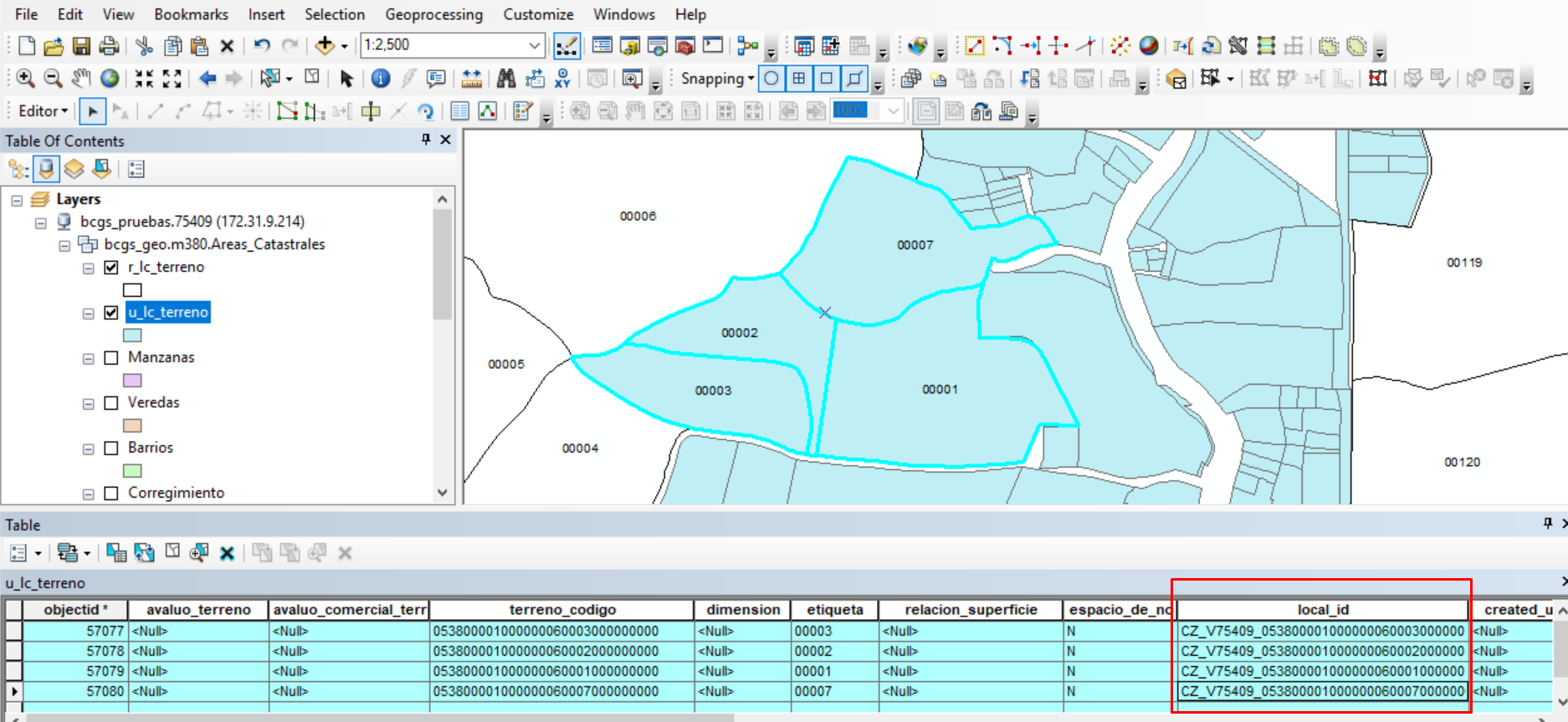Image resolution: width=1568 pixels, height=722 pixels.
Task: Click the Find binoculars icon
Action: (x=506, y=79)
